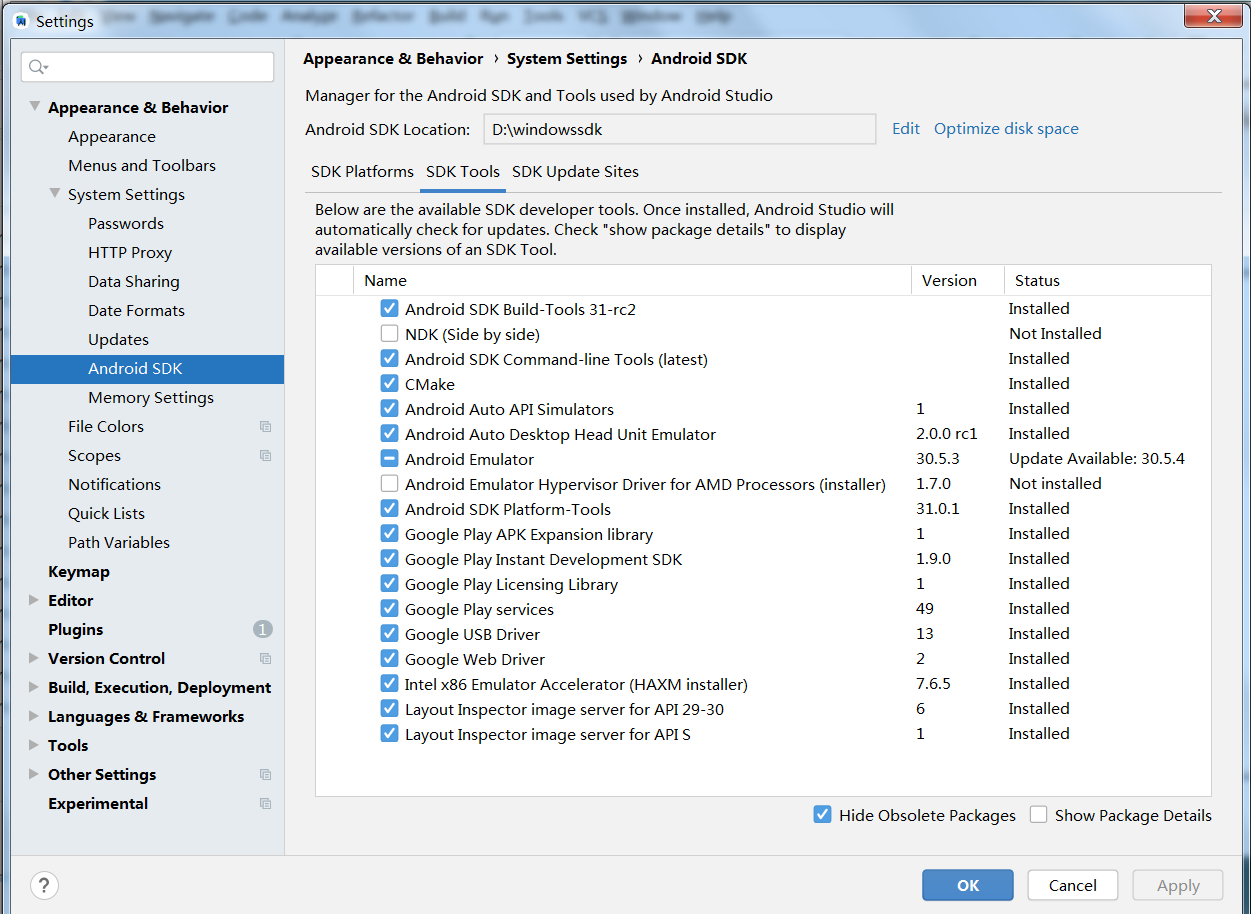
Task: Uncheck Google Play services
Action: click(x=389, y=609)
